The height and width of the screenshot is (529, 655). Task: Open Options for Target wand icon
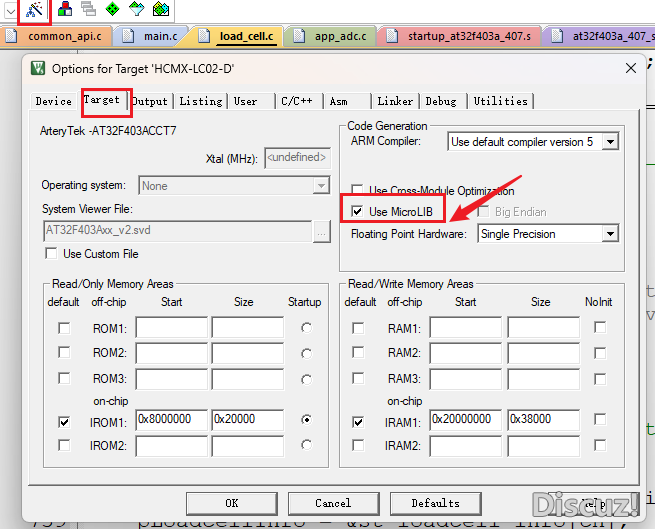click(34, 9)
